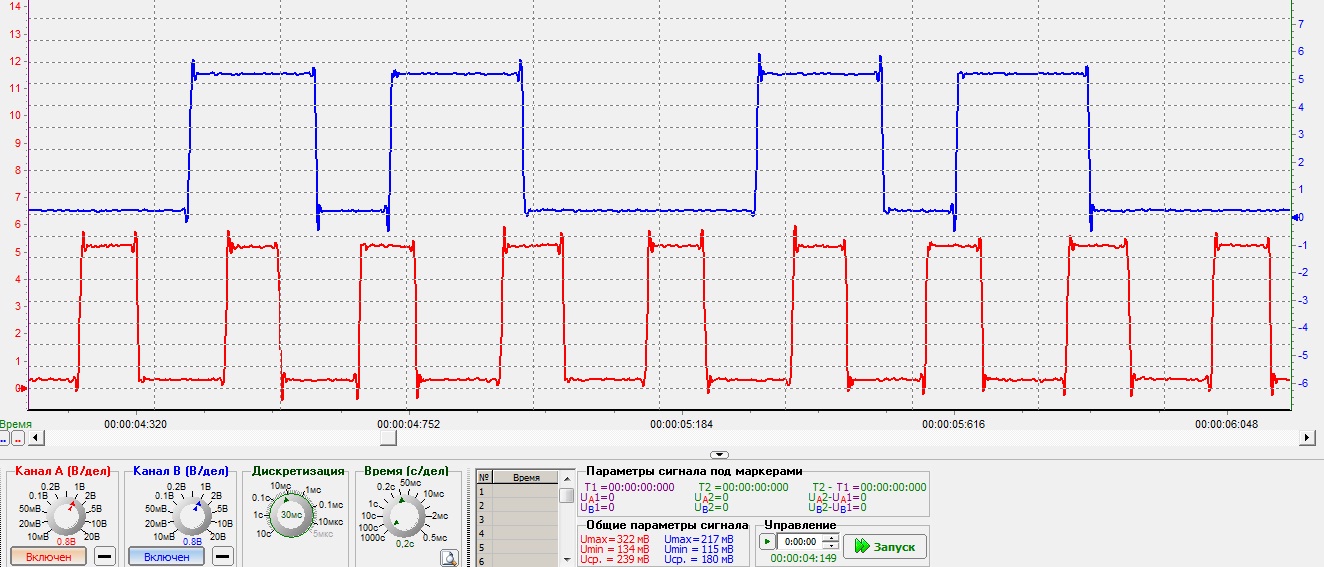Click the T2 =00:00:00:000 marker readout

tap(743, 487)
